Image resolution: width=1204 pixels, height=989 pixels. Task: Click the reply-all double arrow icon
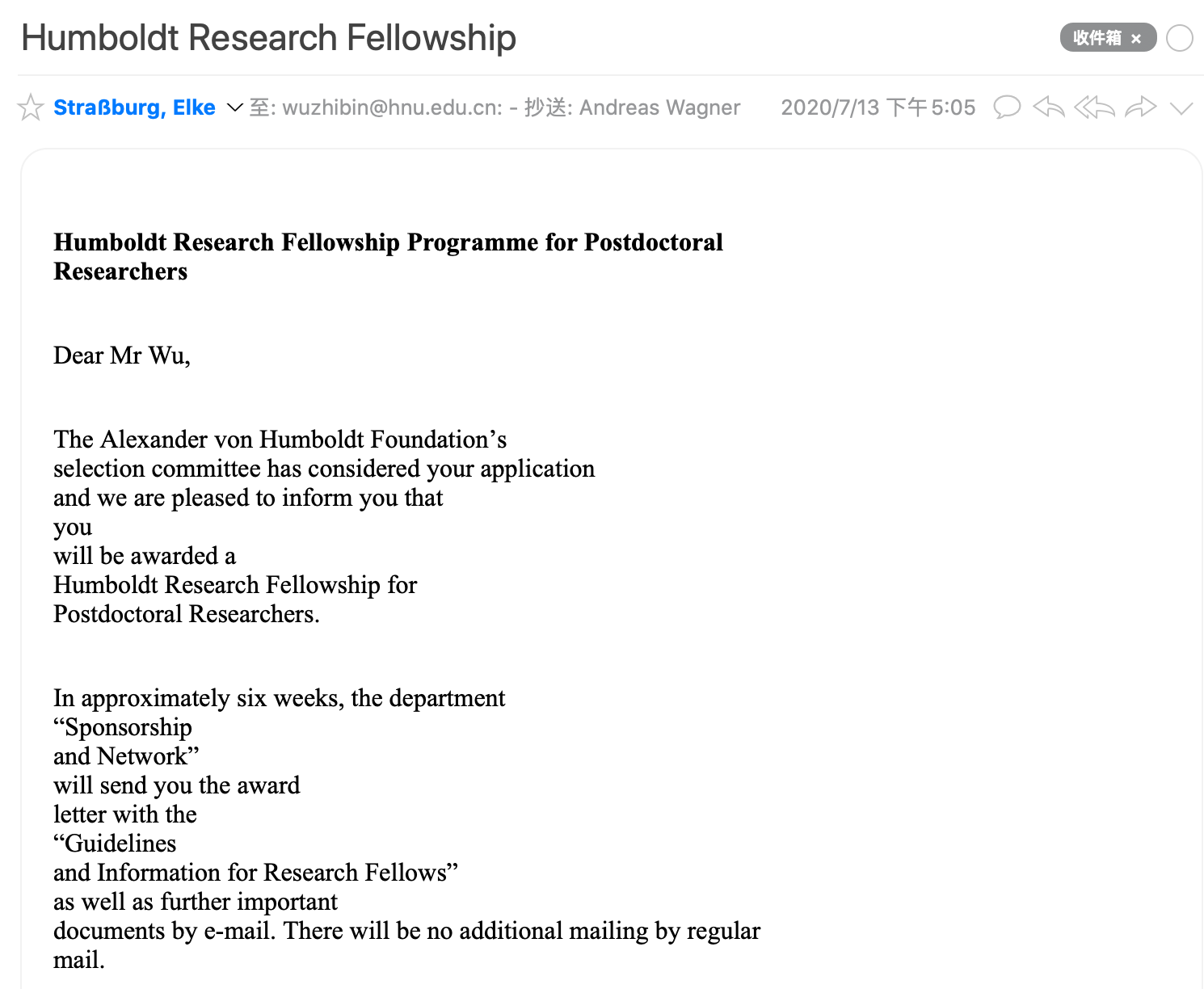click(x=1094, y=107)
